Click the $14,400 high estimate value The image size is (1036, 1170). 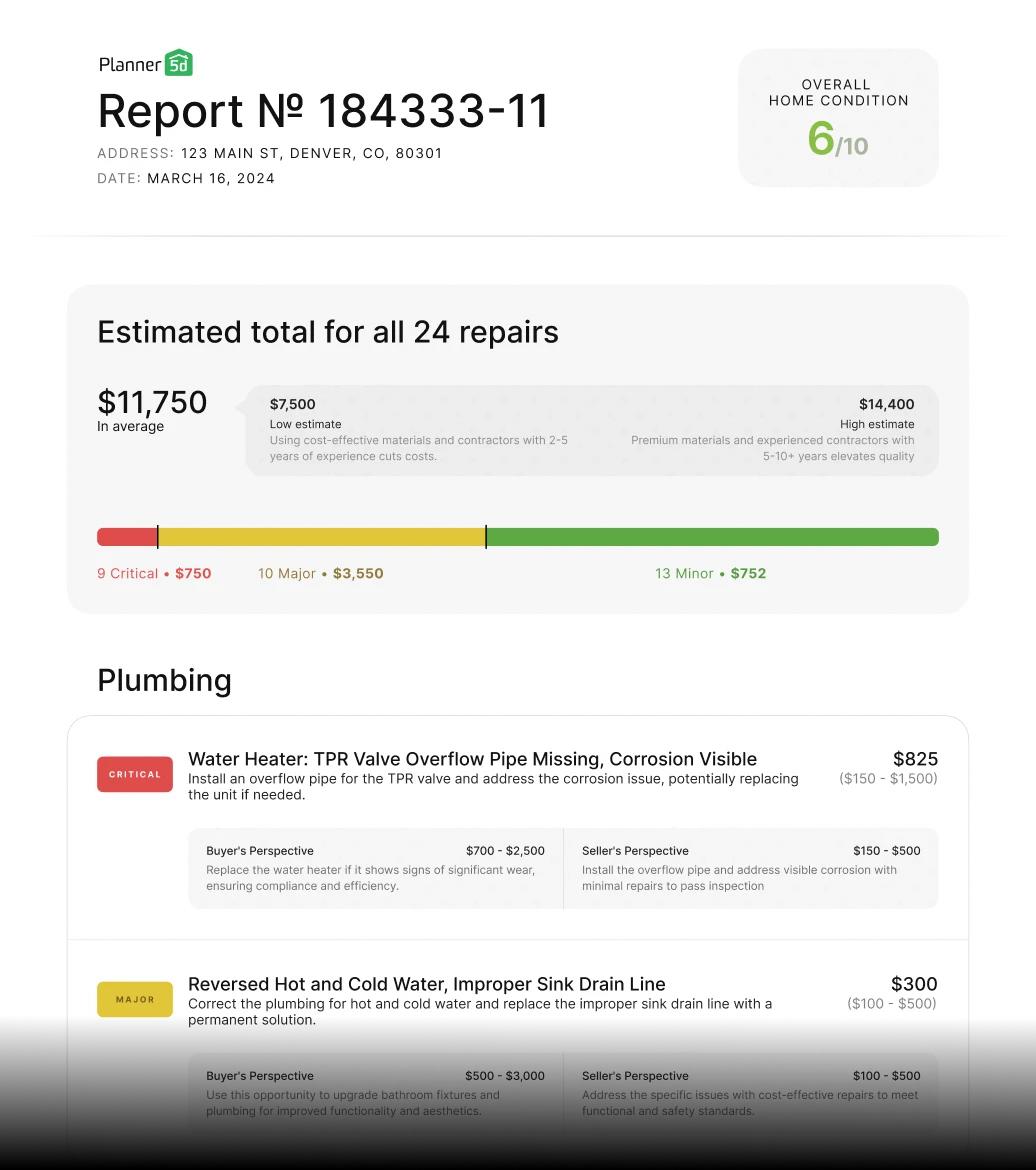click(x=887, y=404)
